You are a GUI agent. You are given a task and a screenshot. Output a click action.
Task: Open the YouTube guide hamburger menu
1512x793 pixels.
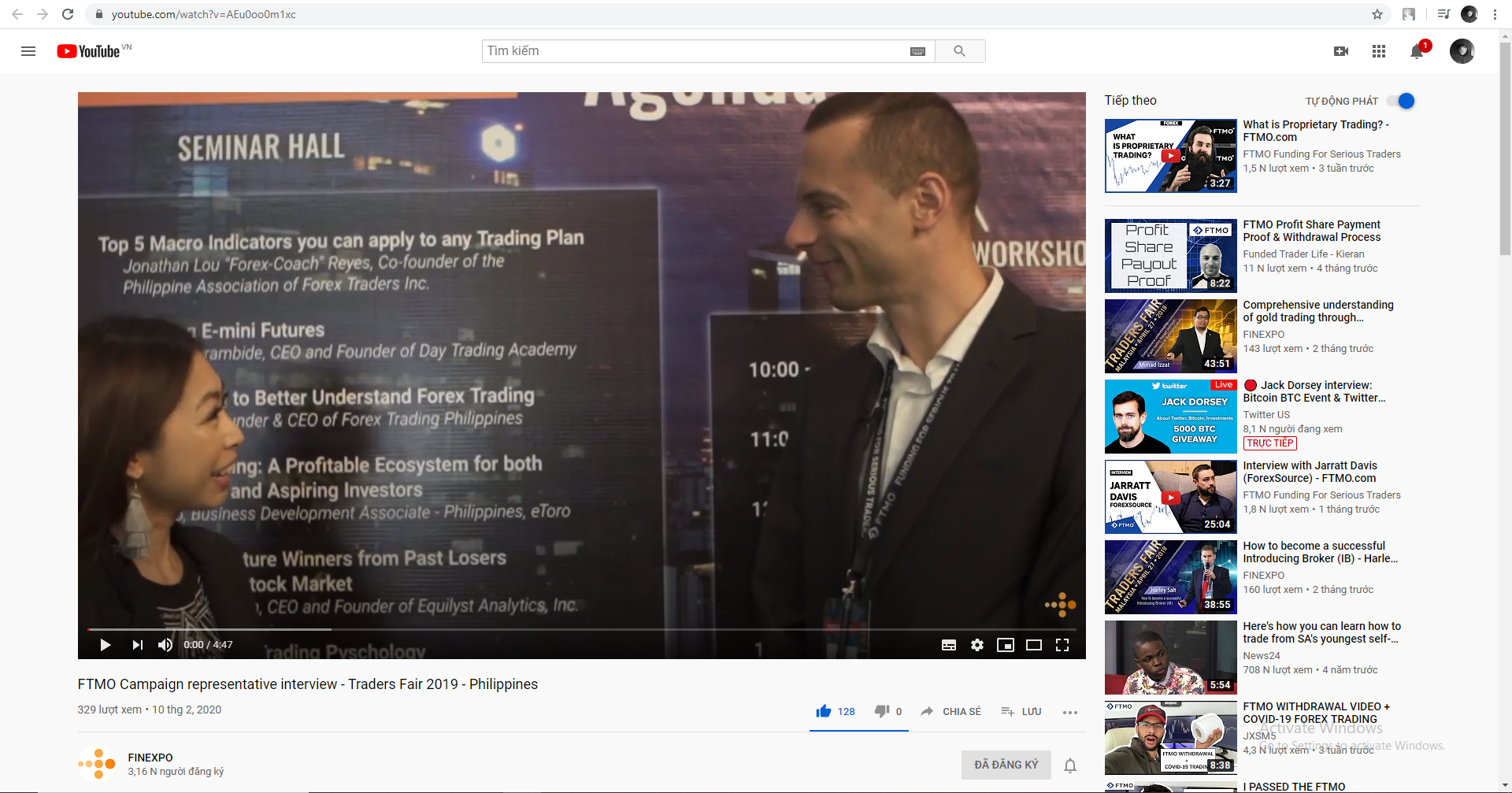tap(28, 51)
